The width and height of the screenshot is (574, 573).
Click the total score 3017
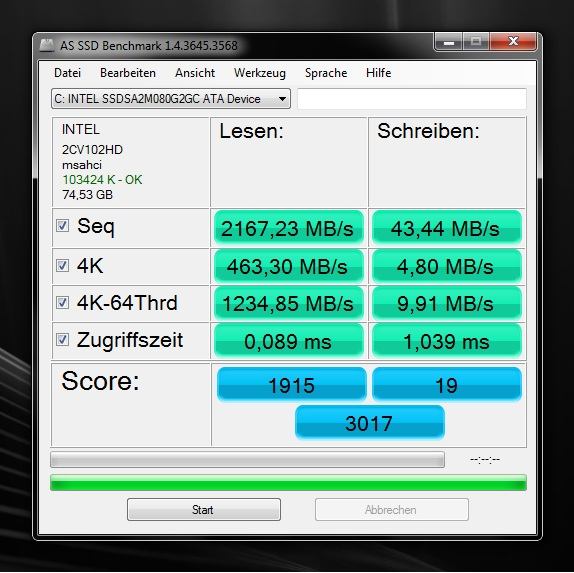tap(370, 423)
